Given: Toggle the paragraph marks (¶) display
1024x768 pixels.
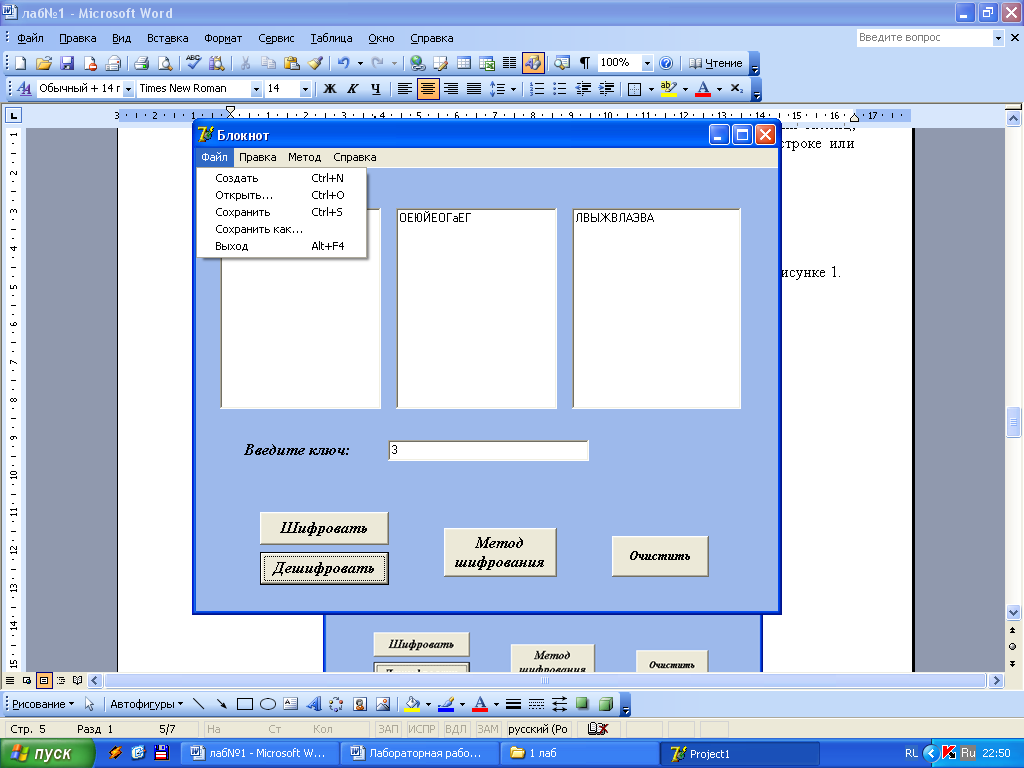Looking at the screenshot, I should pyautogui.click(x=584, y=63).
